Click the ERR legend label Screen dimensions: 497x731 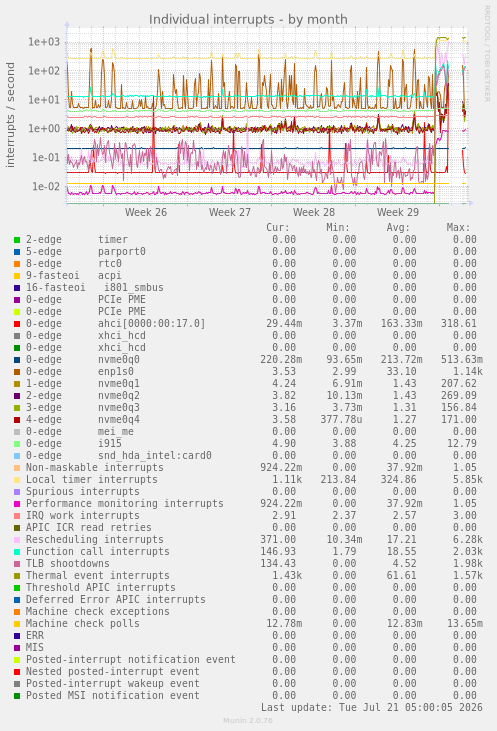pos(35,636)
